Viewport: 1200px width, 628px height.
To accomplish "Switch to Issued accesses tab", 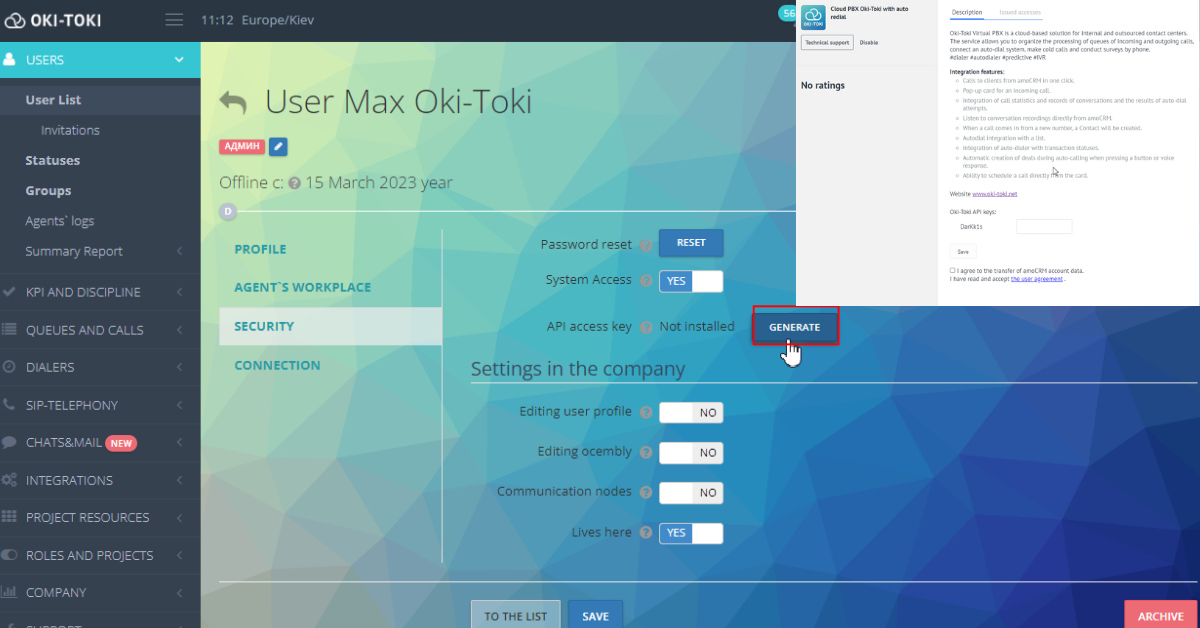I will tap(1020, 12).
